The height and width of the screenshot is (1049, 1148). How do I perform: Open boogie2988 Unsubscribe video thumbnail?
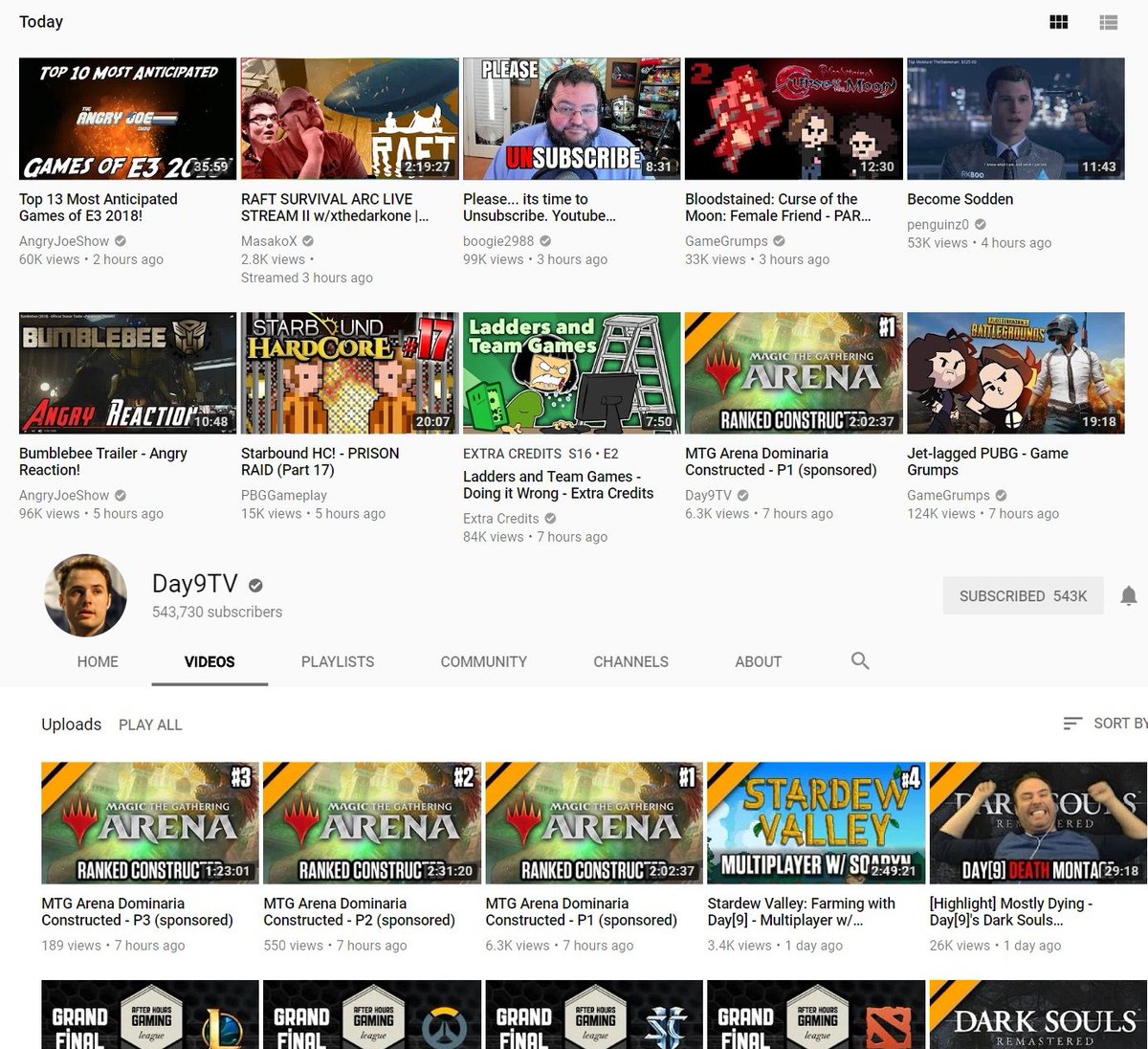point(571,119)
